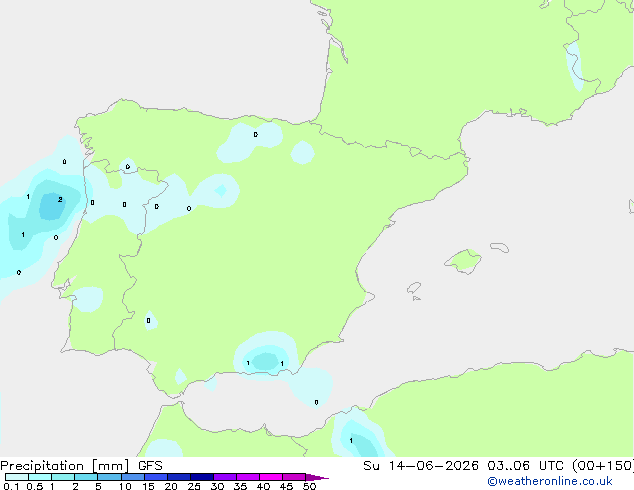
Task: Click the Ibiza island outline
Action: (414, 288)
